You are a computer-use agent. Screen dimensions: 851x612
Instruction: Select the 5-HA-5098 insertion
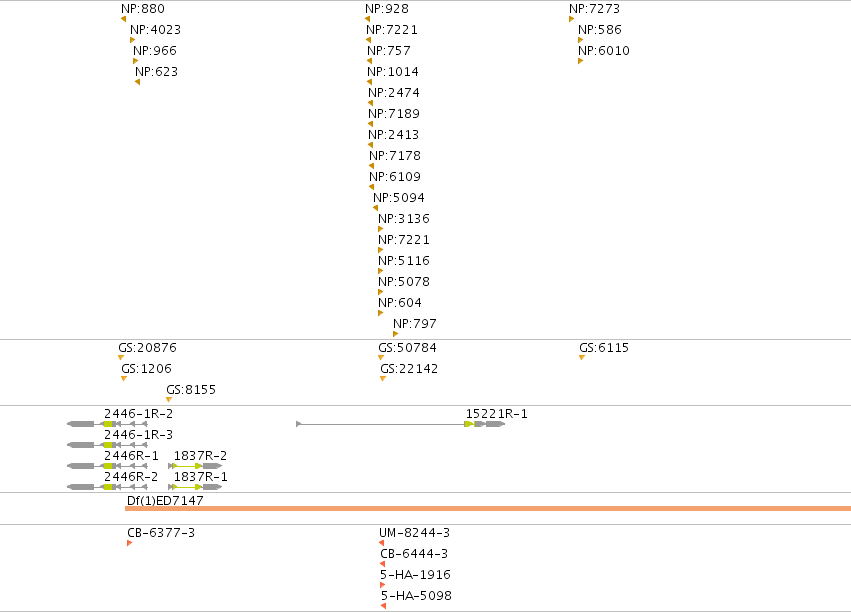click(384, 606)
